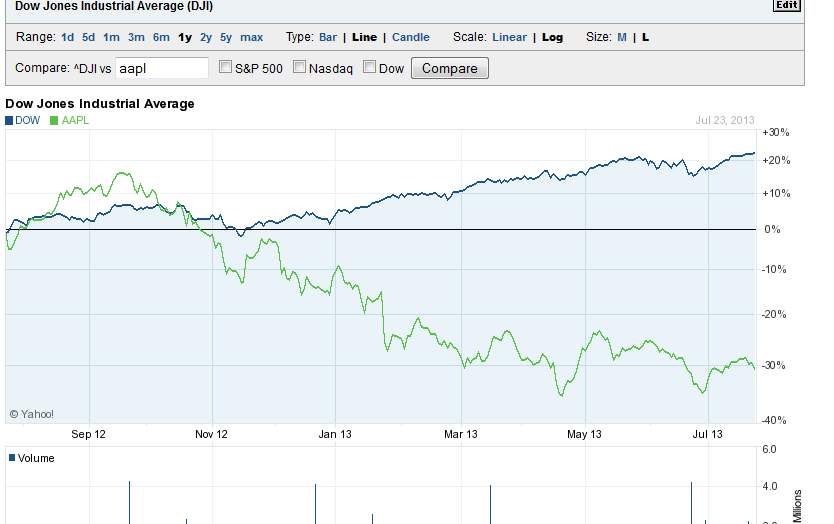834x524 pixels.
Task: Click the Volume label
Action: click(36, 458)
